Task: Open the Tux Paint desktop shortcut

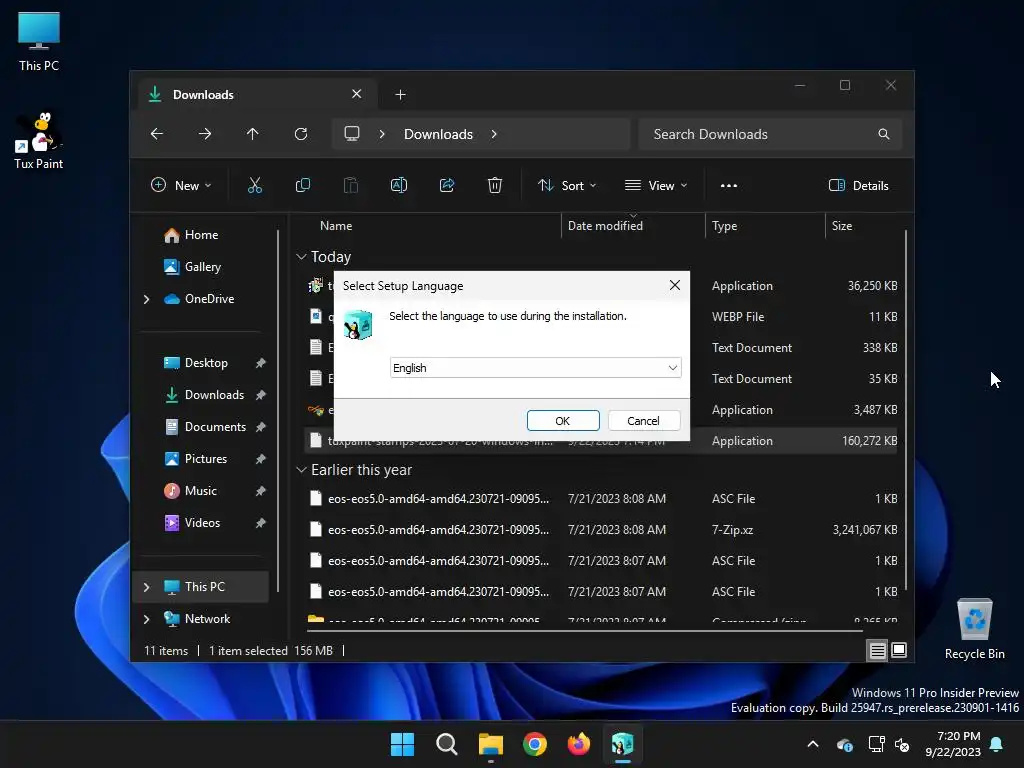Action: pyautogui.click(x=39, y=140)
